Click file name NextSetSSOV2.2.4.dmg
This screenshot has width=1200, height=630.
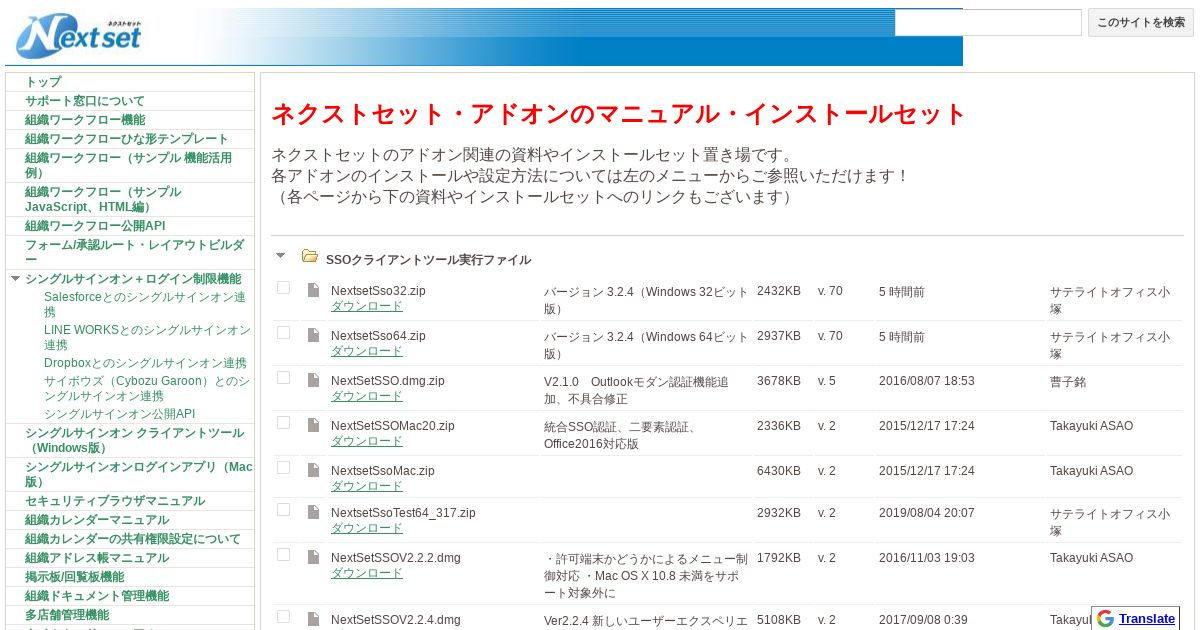click(396, 620)
